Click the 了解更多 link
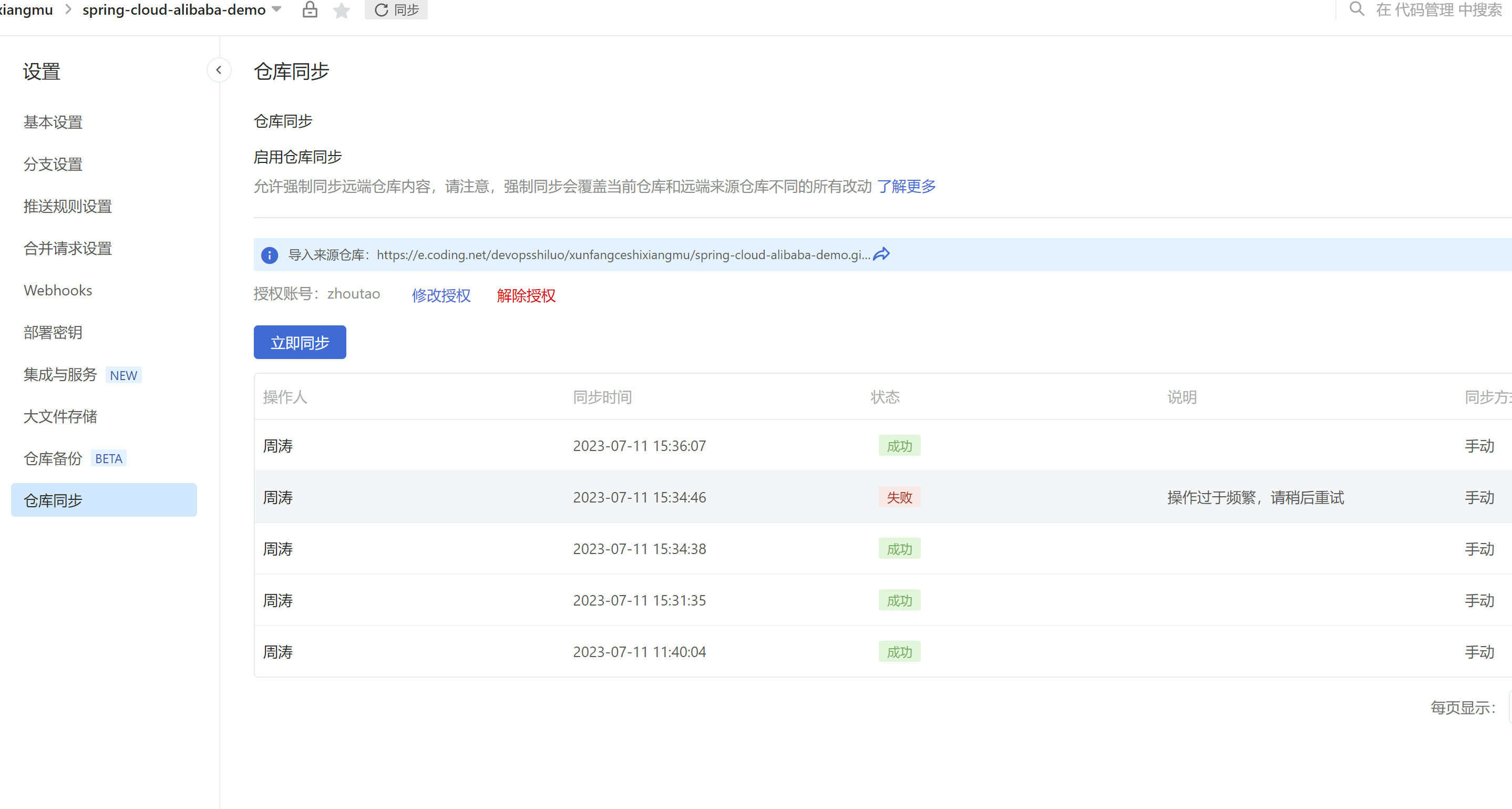1512x809 pixels. 906,186
